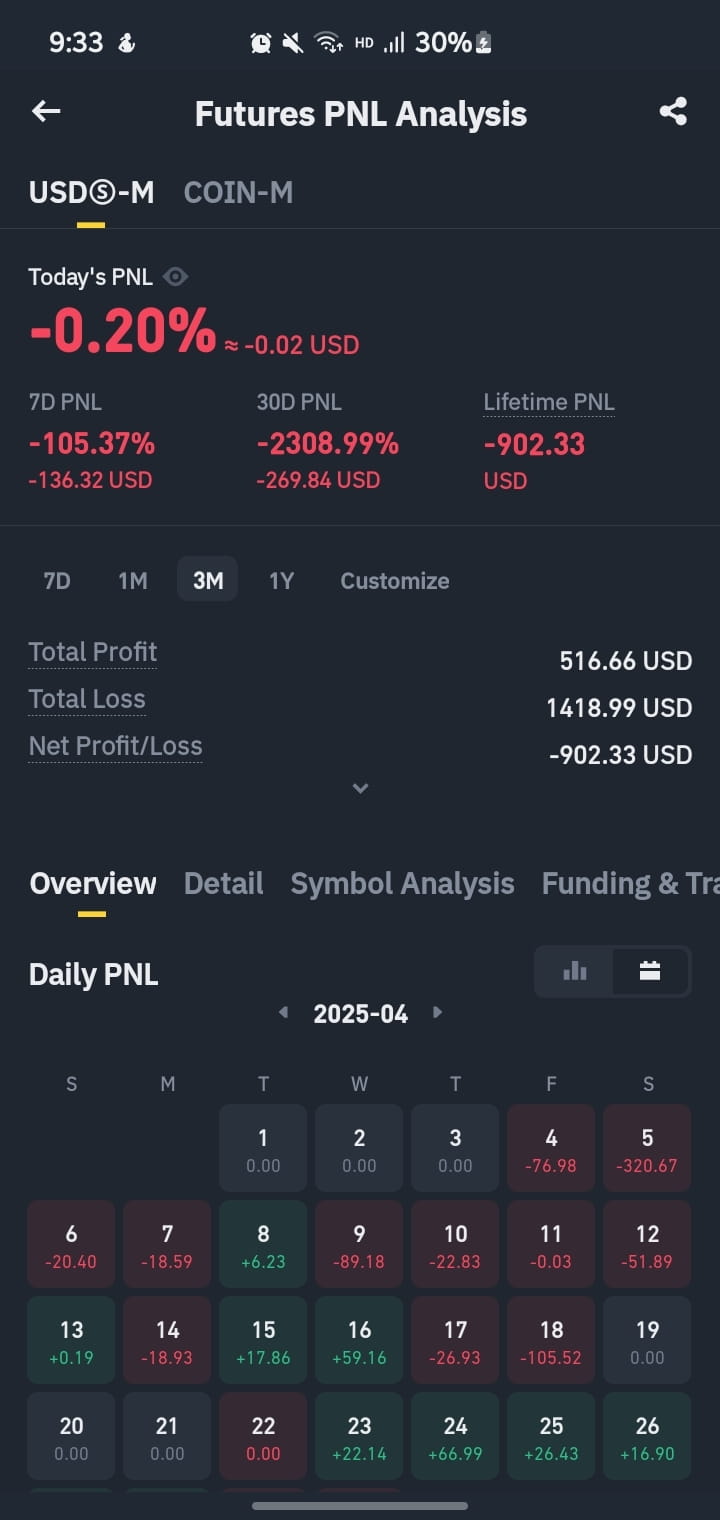The height and width of the screenshot is (1520, 720).
Task: Tap the Total Loss label
Action: [87, 699]
